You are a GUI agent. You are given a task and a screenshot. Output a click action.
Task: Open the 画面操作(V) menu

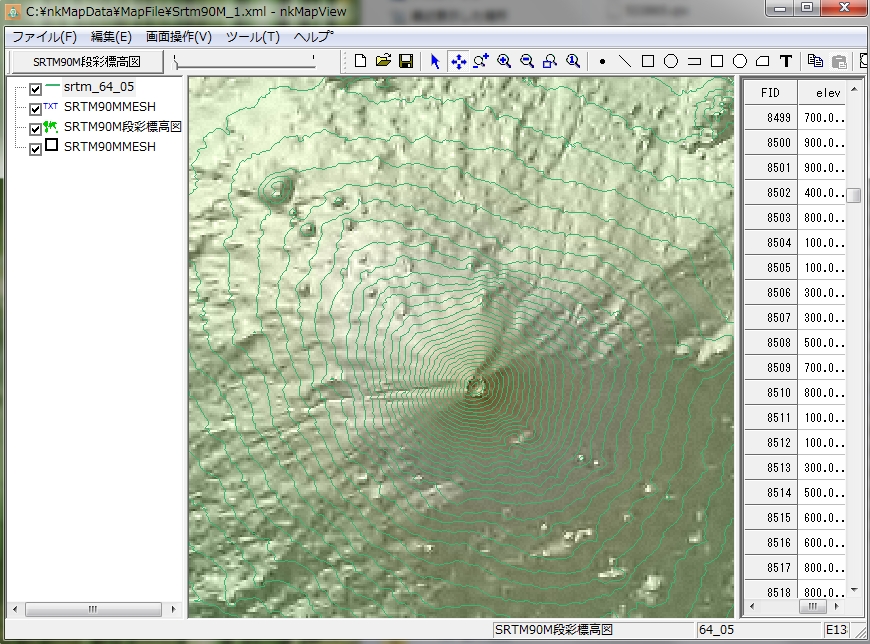179,37
